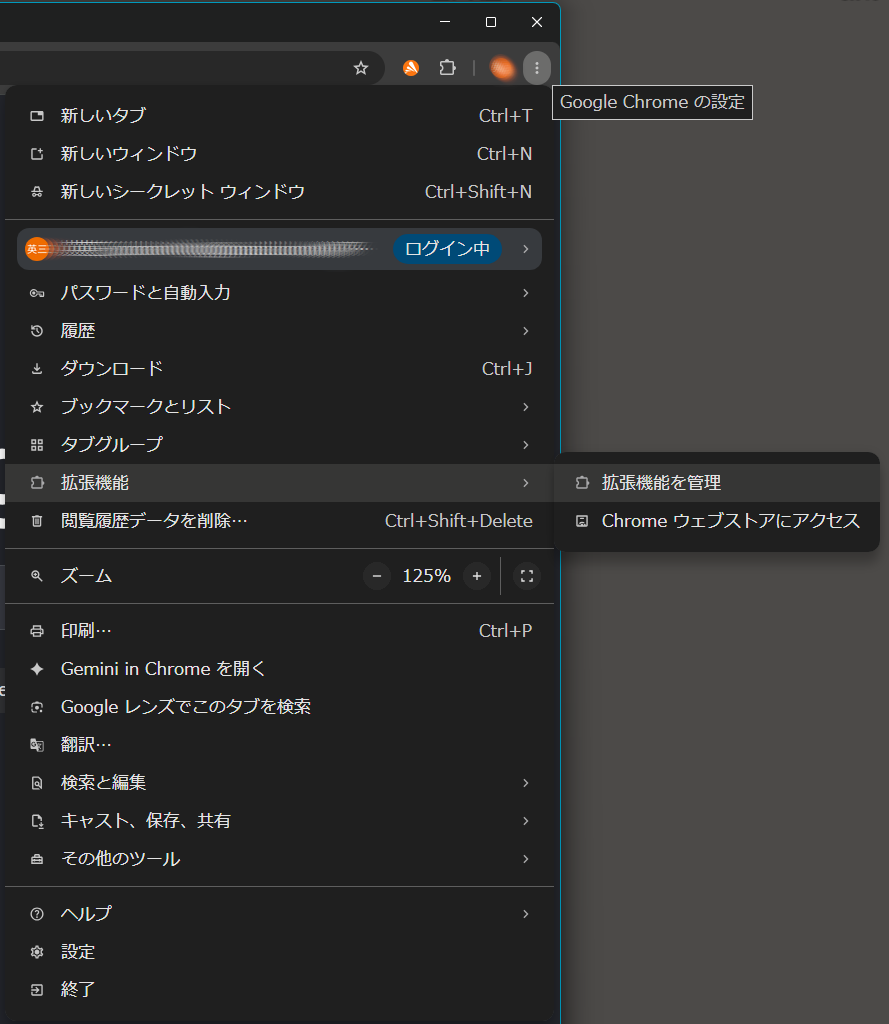Screen dimensions: 889x1024
Task: Click the key icon beside パスワードと自動入力
Action: [37, 293]
